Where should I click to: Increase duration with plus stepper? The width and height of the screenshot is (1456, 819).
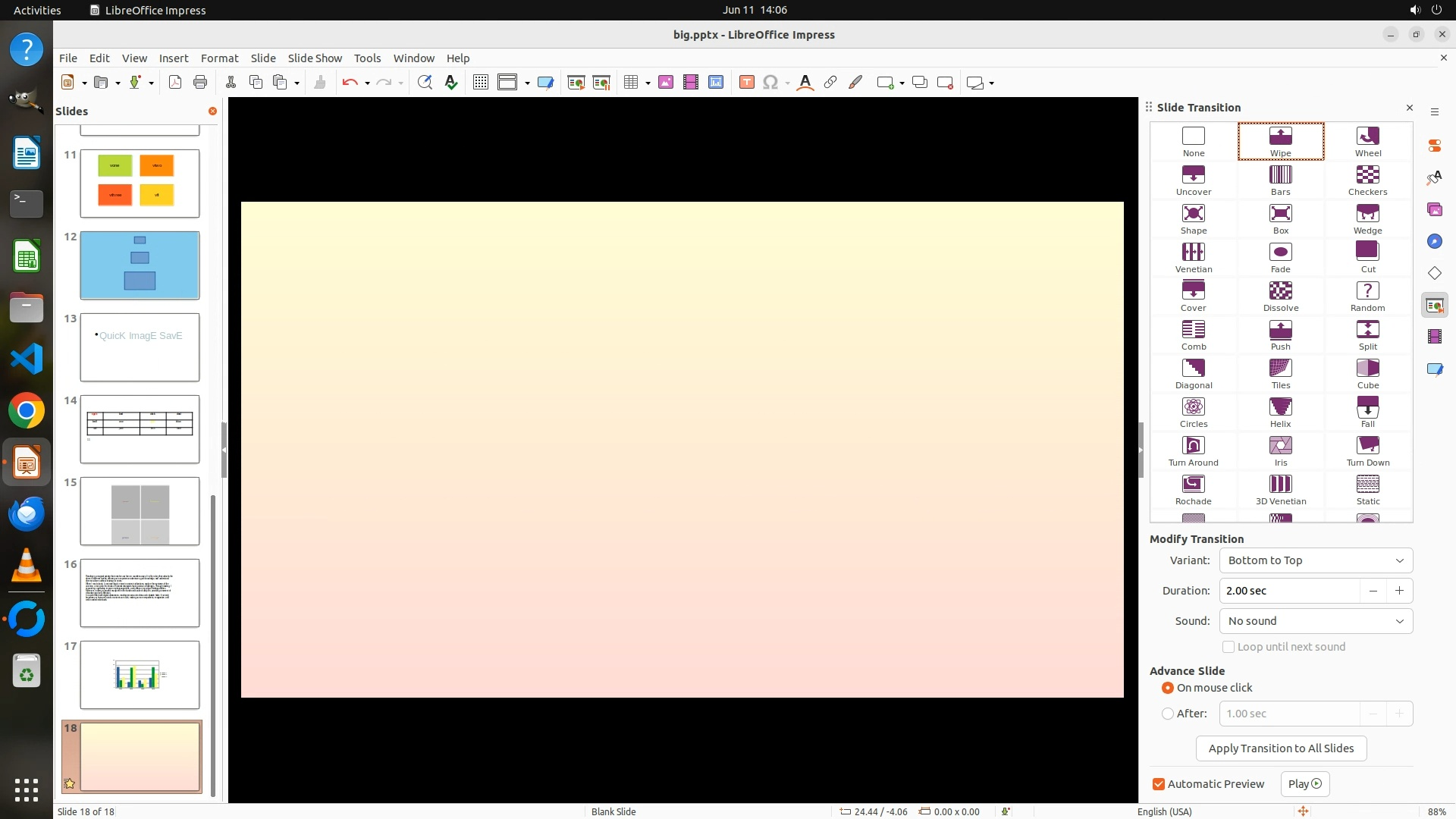pos(1399,591)
